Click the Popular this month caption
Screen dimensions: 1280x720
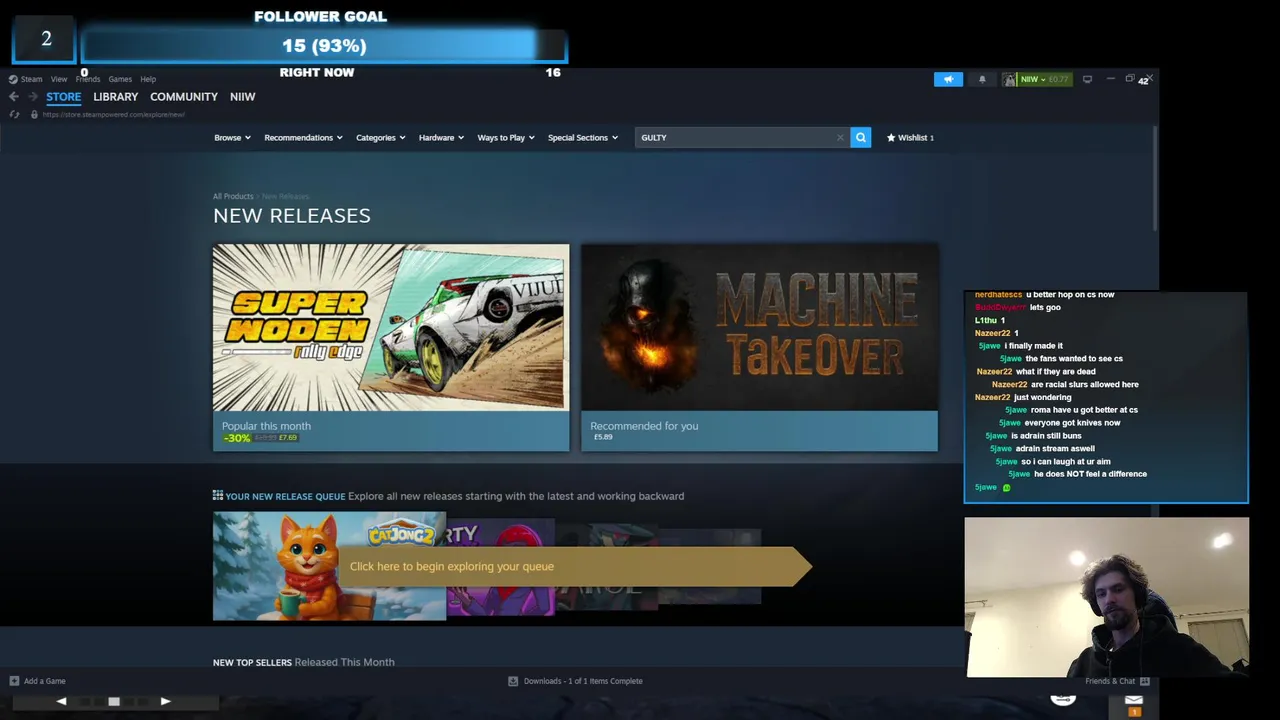pyautogui.click(x=266, y=426)
